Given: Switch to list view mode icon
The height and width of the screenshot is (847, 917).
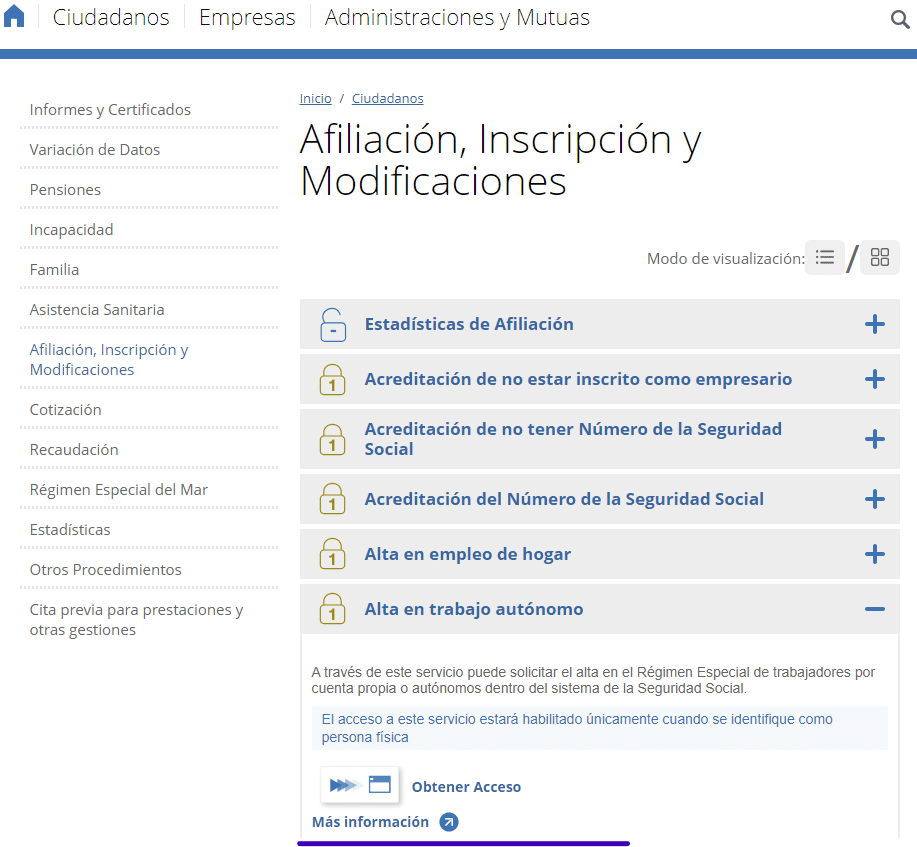Looking at the screenshot, I should 825,257.
